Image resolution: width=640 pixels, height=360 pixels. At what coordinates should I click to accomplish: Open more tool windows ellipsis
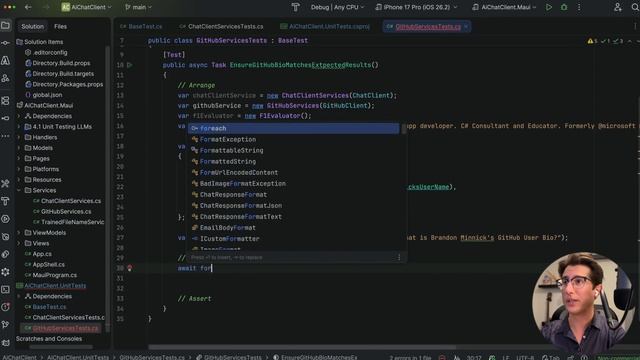5,136
